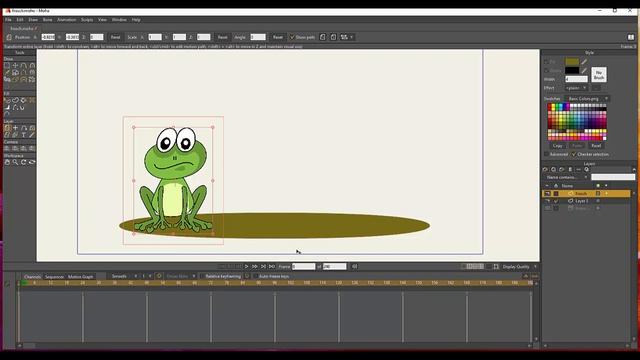Viewport: 640px width, 360px height.
Task: Select the Set Origin tool in the Layer tools
Action: click(x=15, y=128)
